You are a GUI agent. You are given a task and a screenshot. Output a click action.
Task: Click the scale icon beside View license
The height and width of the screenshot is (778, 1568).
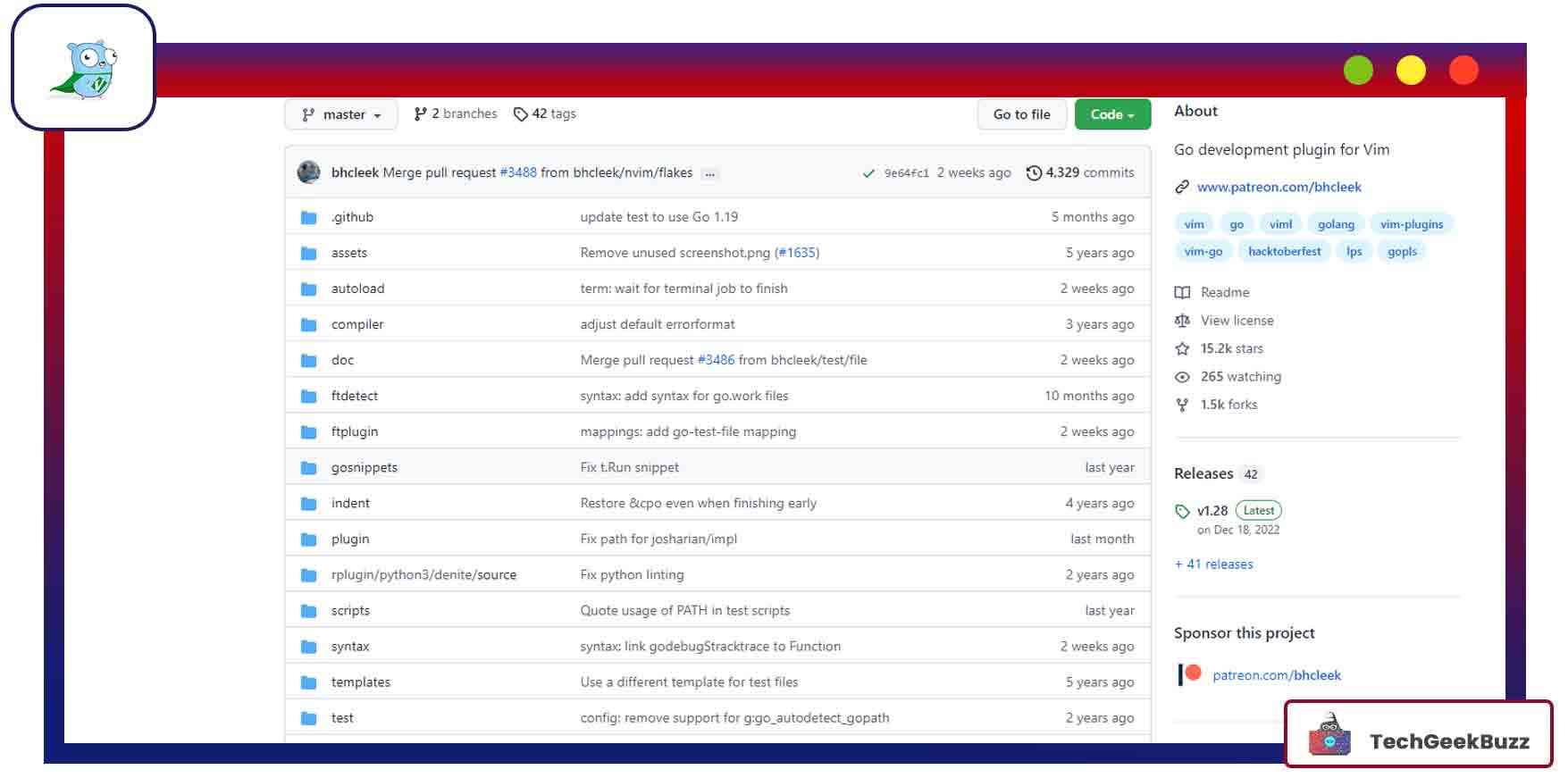point(1182,321)
